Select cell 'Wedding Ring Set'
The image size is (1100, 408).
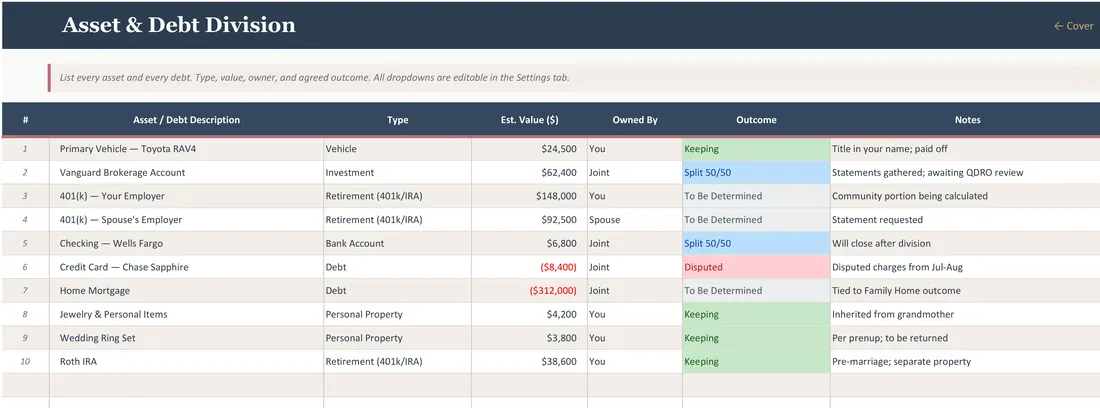point(187,338)
